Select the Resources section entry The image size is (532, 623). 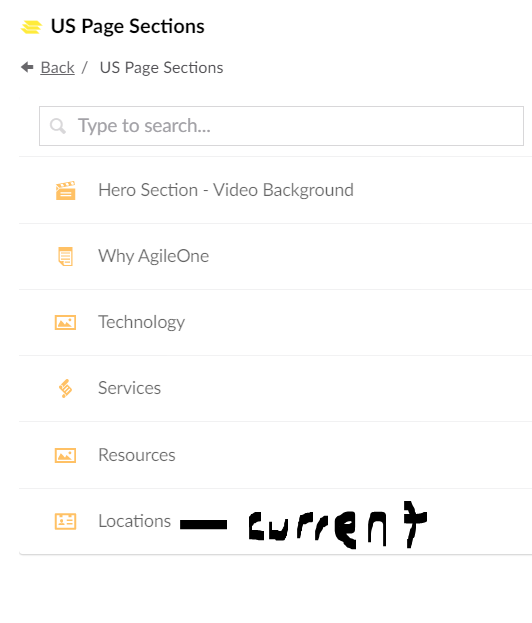(x=275, y=455)
